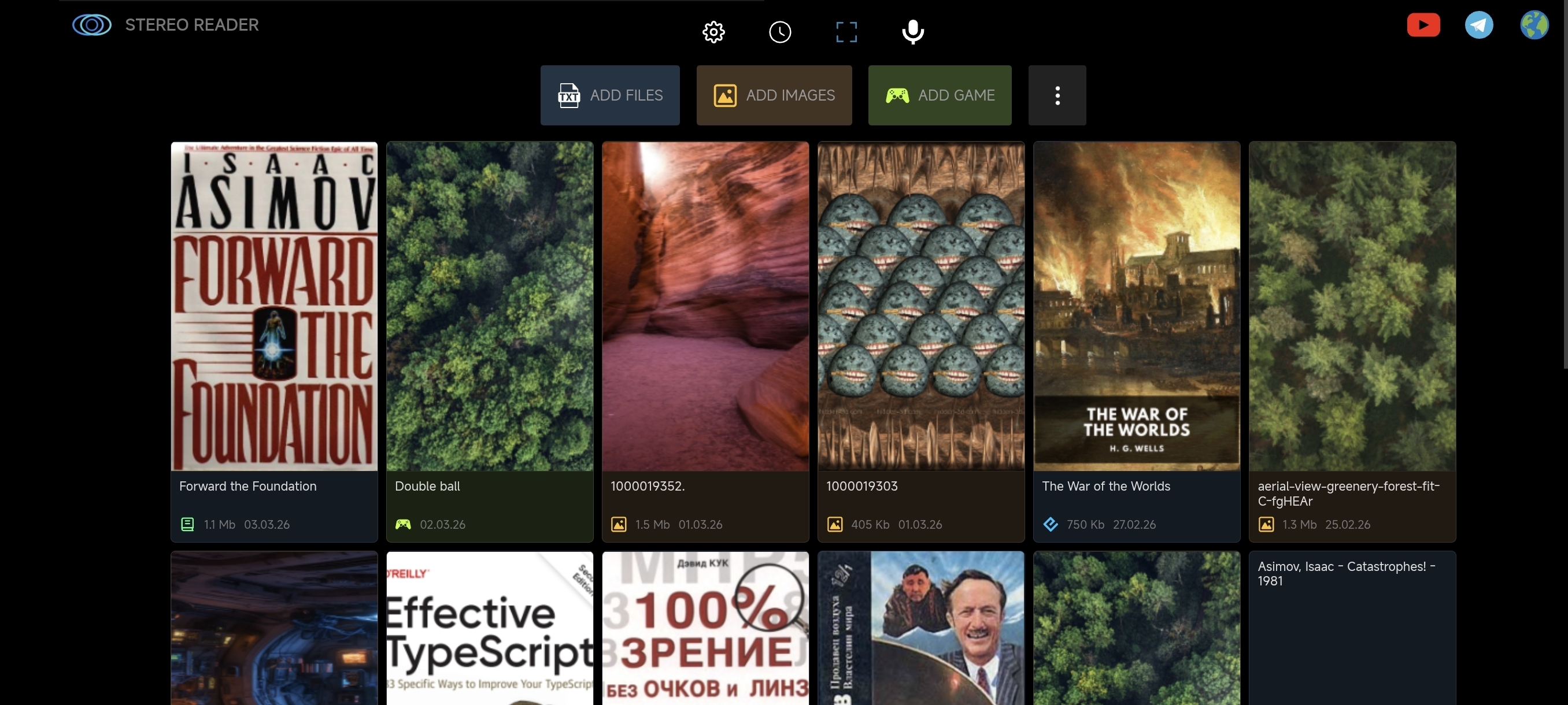Viewport: 1568px width, 705px height.
Task: Launch the Double ball game card
Action: [x=489, y=306]
